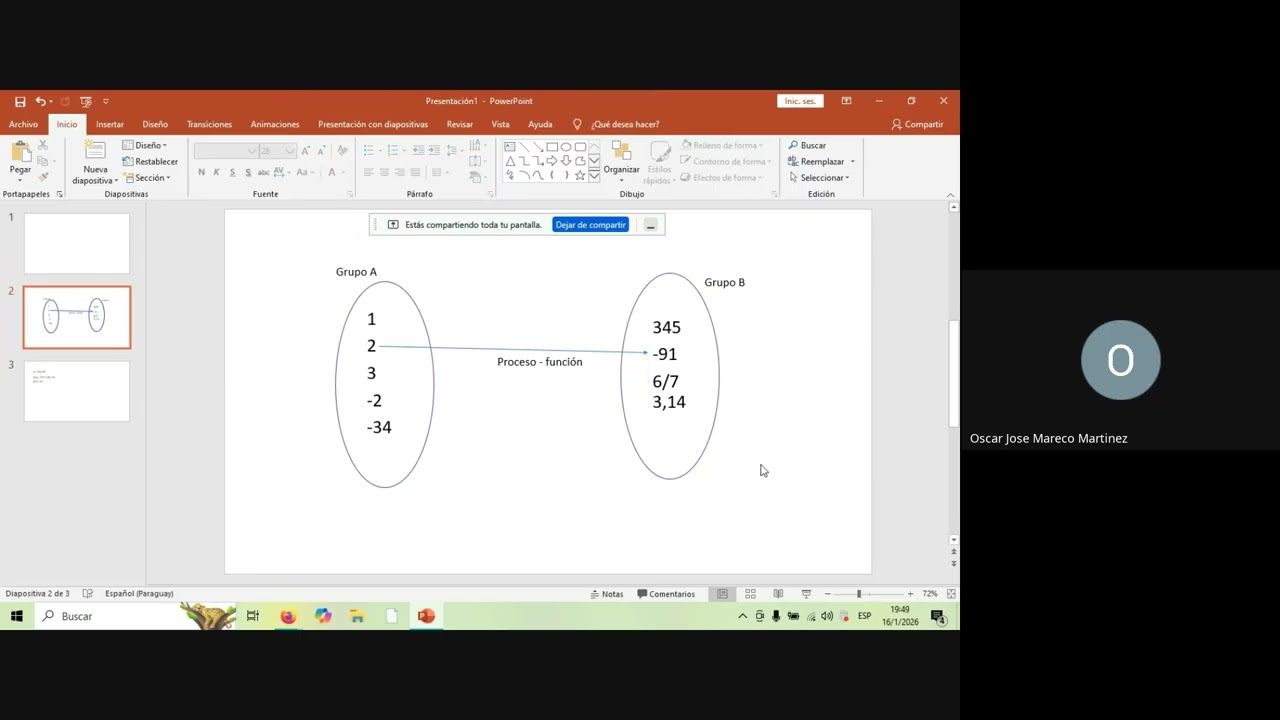Center text in Párrafo group
The height and width of the screenshot is (720, 1280).
click(x=384, y=172)
